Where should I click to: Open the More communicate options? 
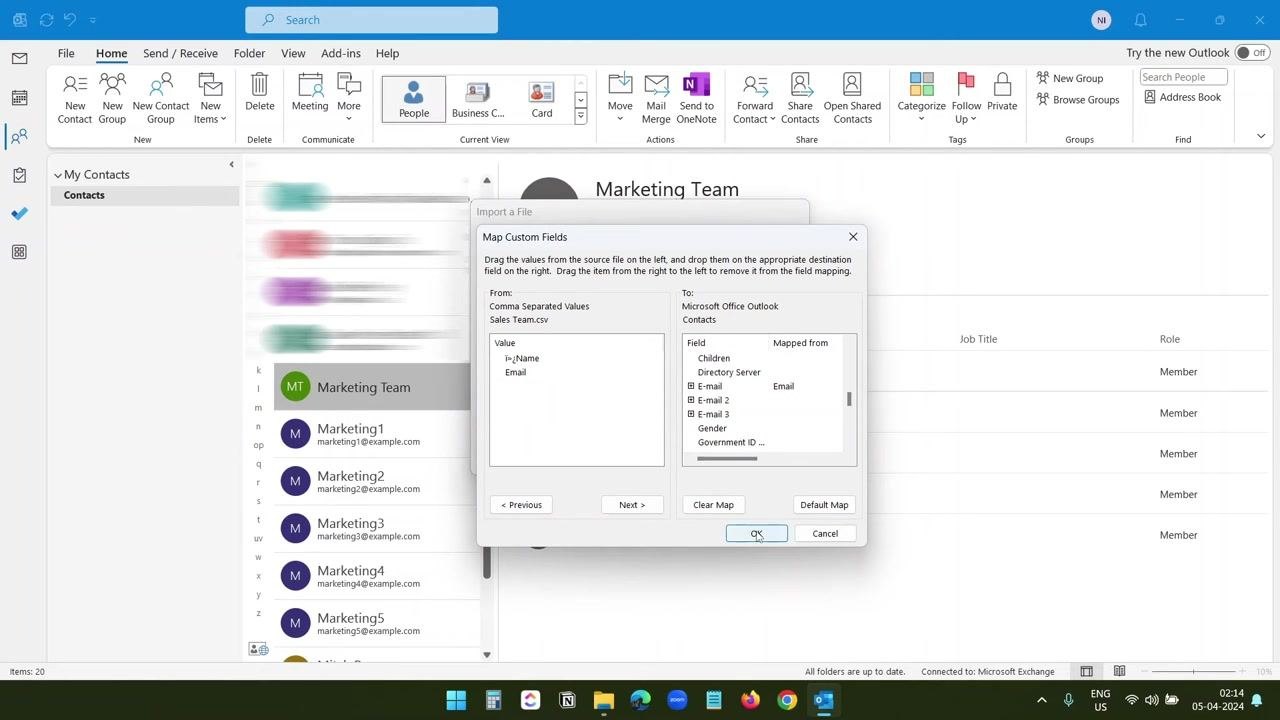[x=348, y=99]
